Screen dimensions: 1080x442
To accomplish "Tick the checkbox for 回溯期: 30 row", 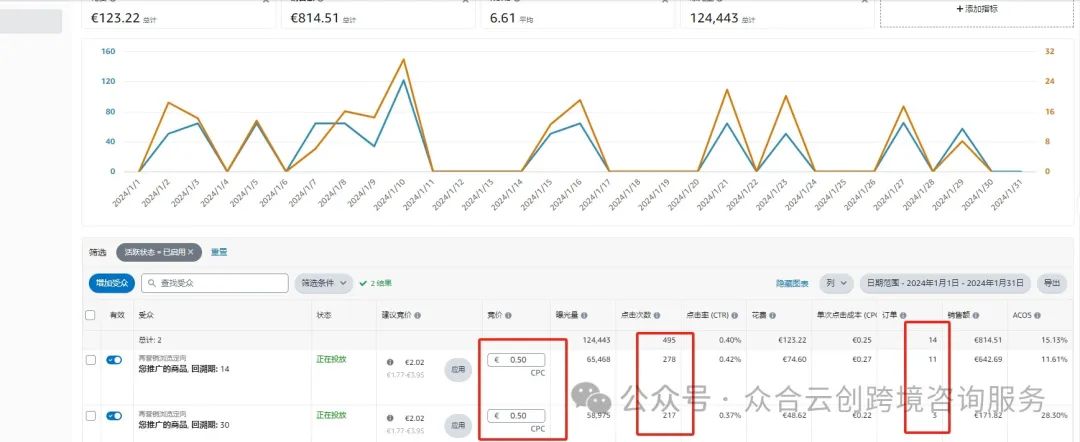I will pyautogui.click(x=90, y=416).
